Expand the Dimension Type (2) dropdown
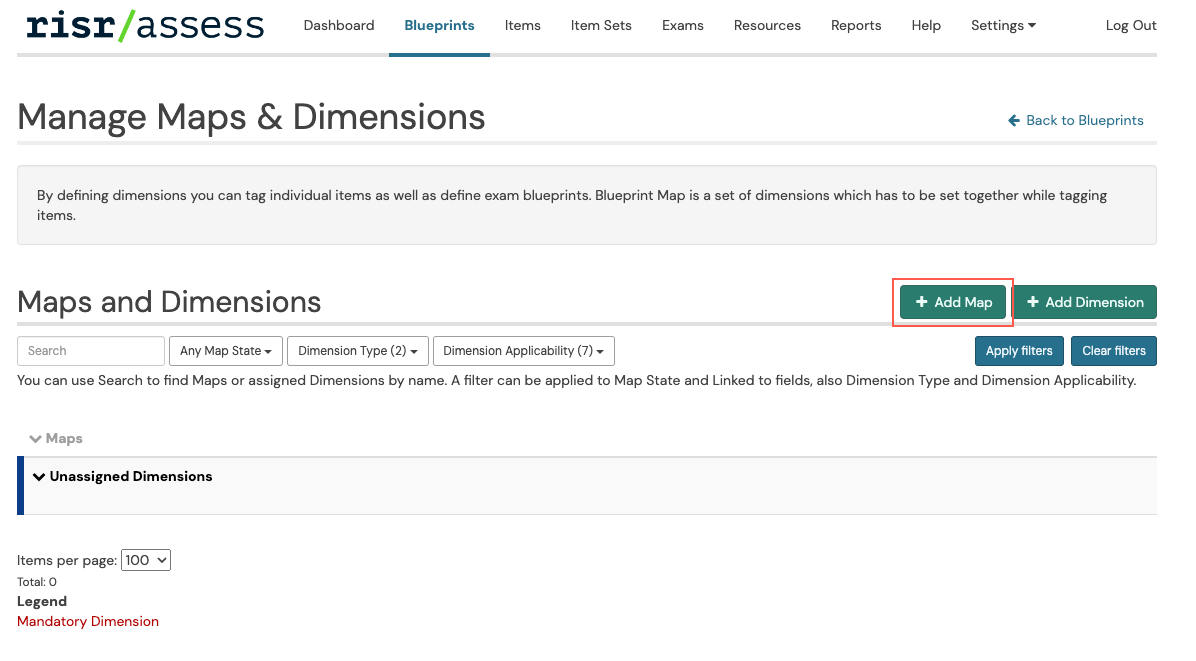1196x661 pixels. coord(358,351)
